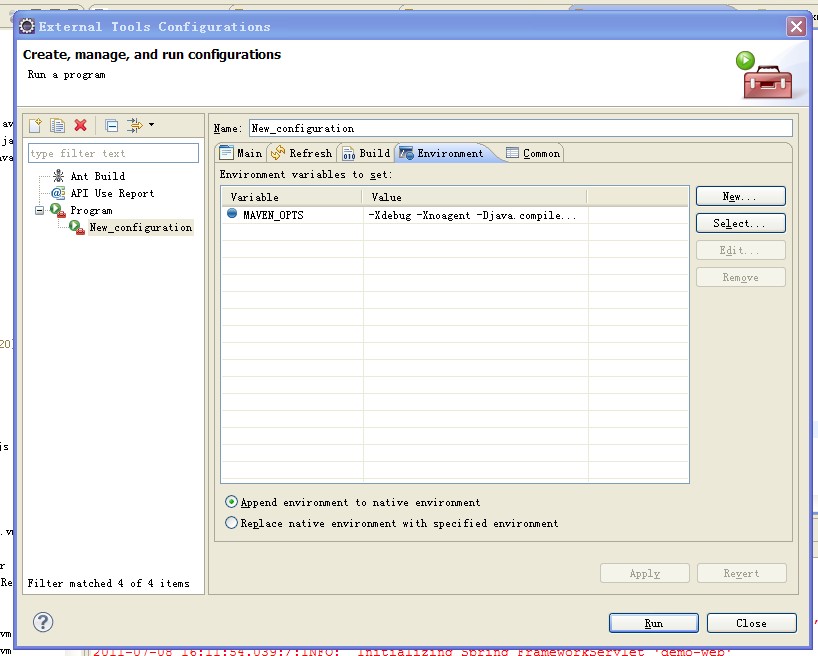This screenshot has width=818, height=656.
Task: Select the Ant Build tree item
Action: [96, 176]
